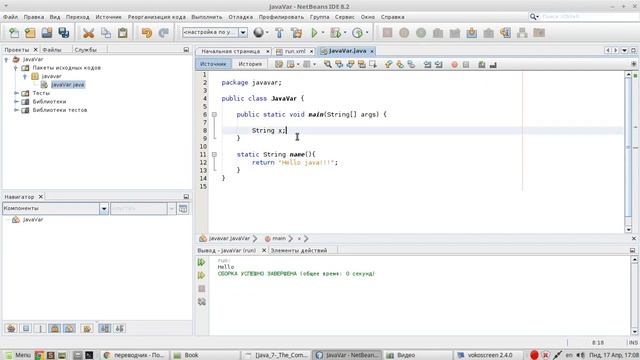Screen dimensions: 640x360
Task: Open the Отладка menu
Action: click(x=240, y=17)
